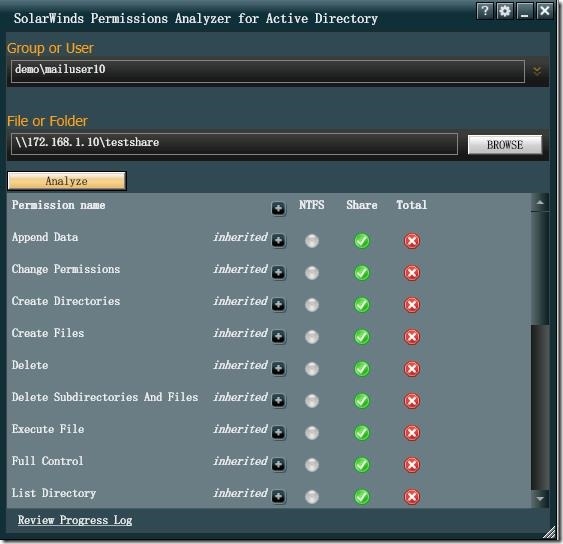563x544 pixels.
Task: Focus the File or Folder path field
Action: point(234,144)
